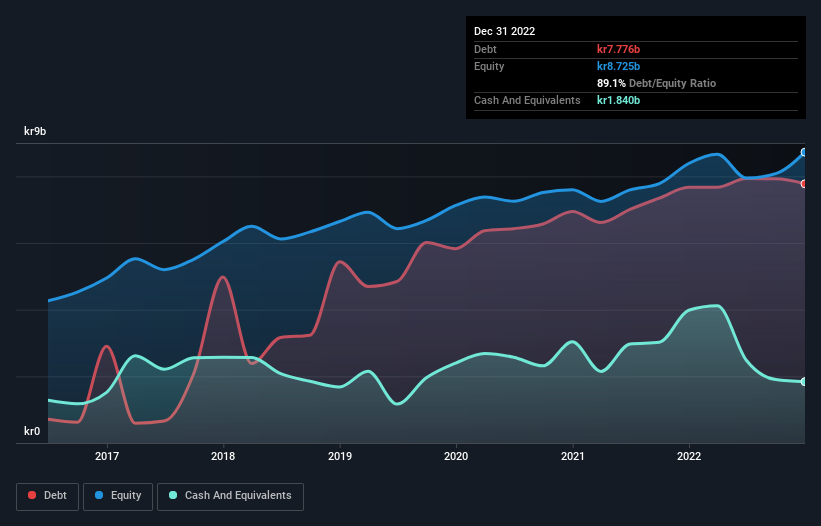
Task: Click the Equity label in the tooltip
Action: [489, 66]
